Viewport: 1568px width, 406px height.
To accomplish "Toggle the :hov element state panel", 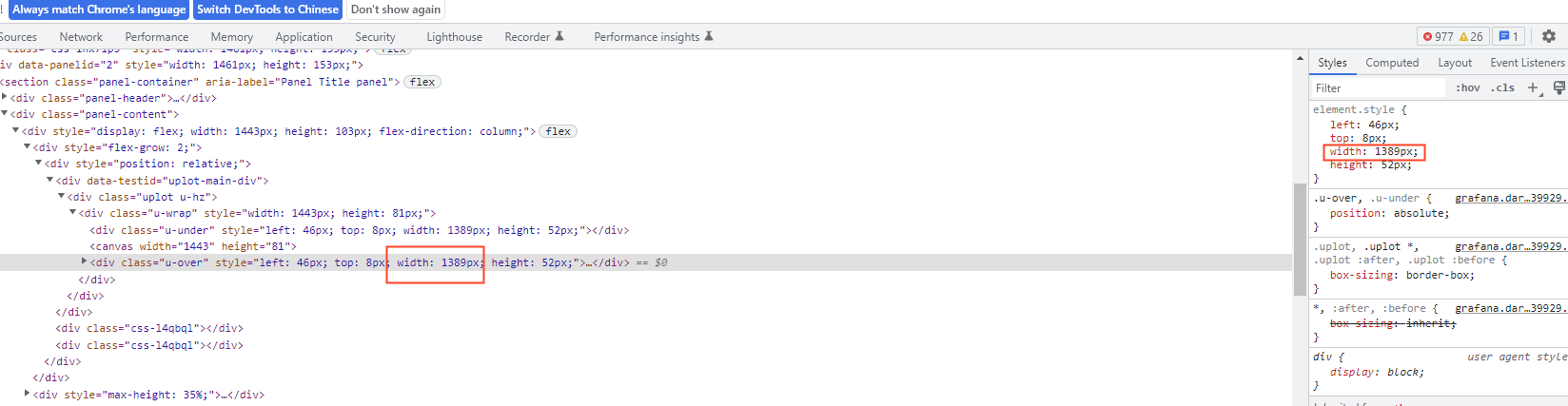I will (x=1468, y=87).
